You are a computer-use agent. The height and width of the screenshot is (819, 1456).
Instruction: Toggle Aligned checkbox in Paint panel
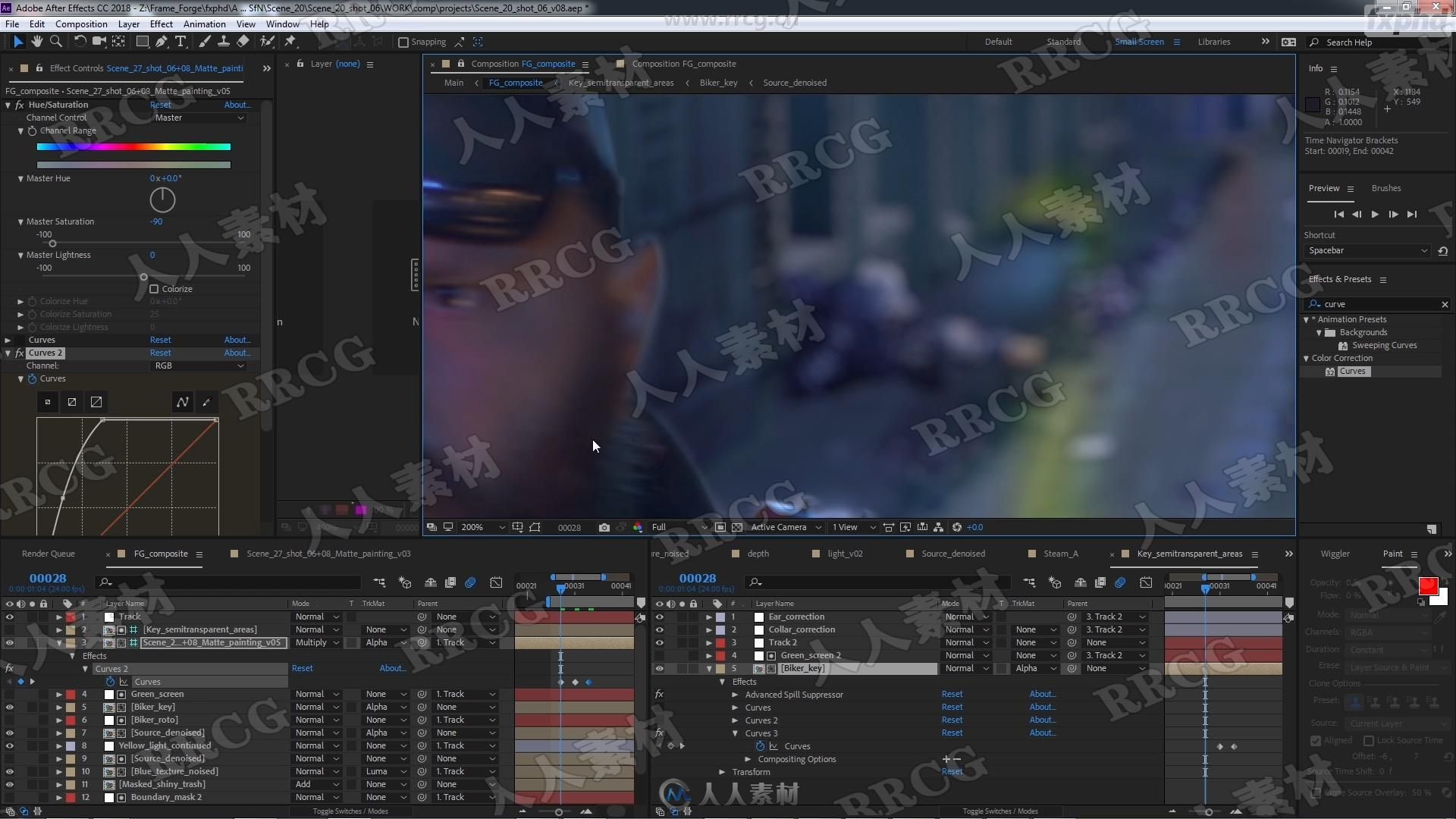point(1316,741)
